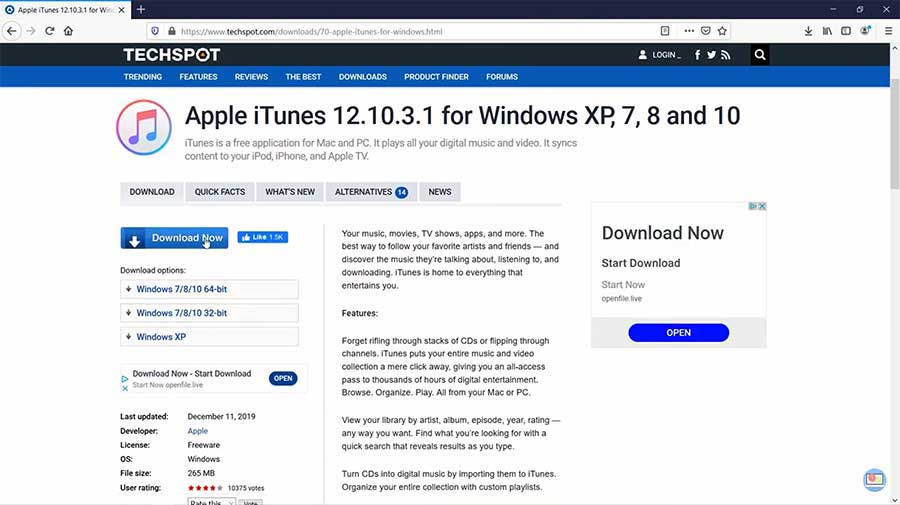
Task: Click the tracking protection shield icon
Action: click(155, 31)
